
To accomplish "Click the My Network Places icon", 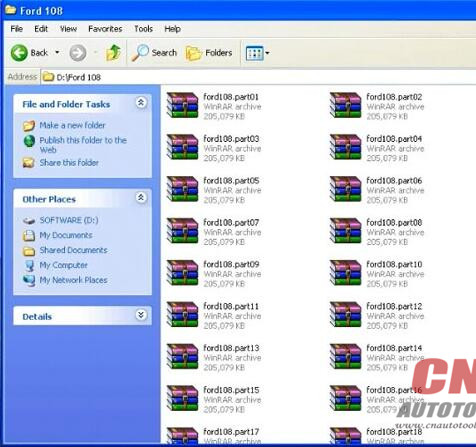I will pyautogui.click(x=29, y=280).
